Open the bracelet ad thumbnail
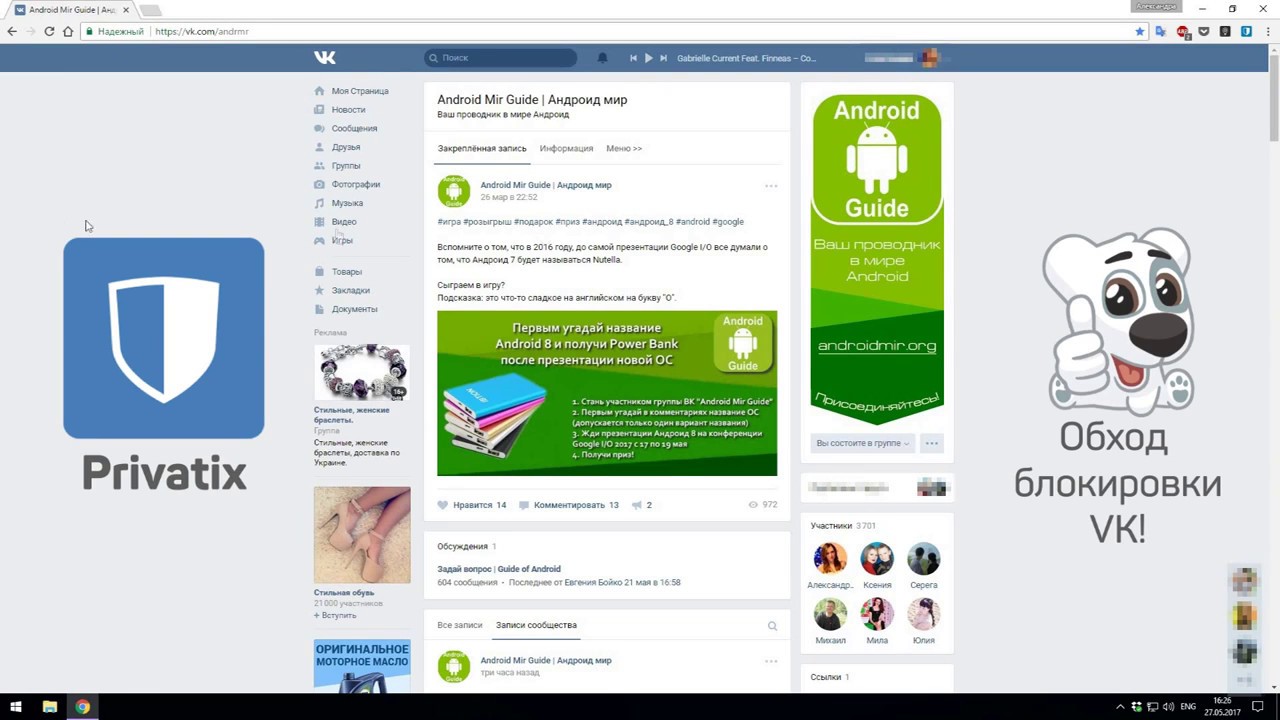 coord(362,372)
